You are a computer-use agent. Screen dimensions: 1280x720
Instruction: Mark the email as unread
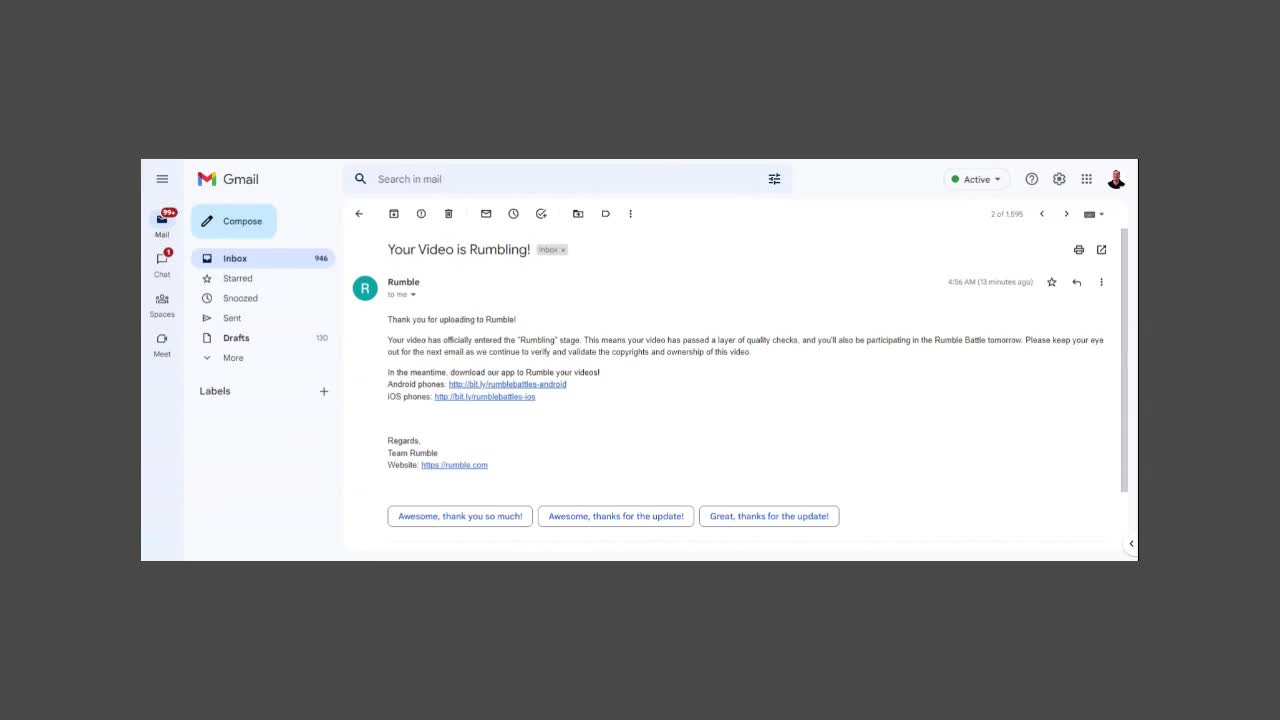tap(486, 214)
